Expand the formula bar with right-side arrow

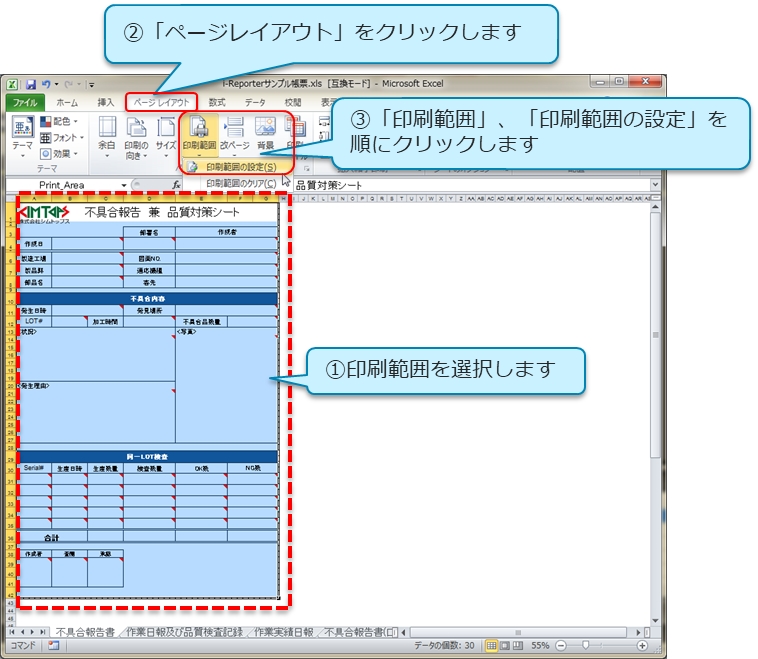tap(655, 185)
